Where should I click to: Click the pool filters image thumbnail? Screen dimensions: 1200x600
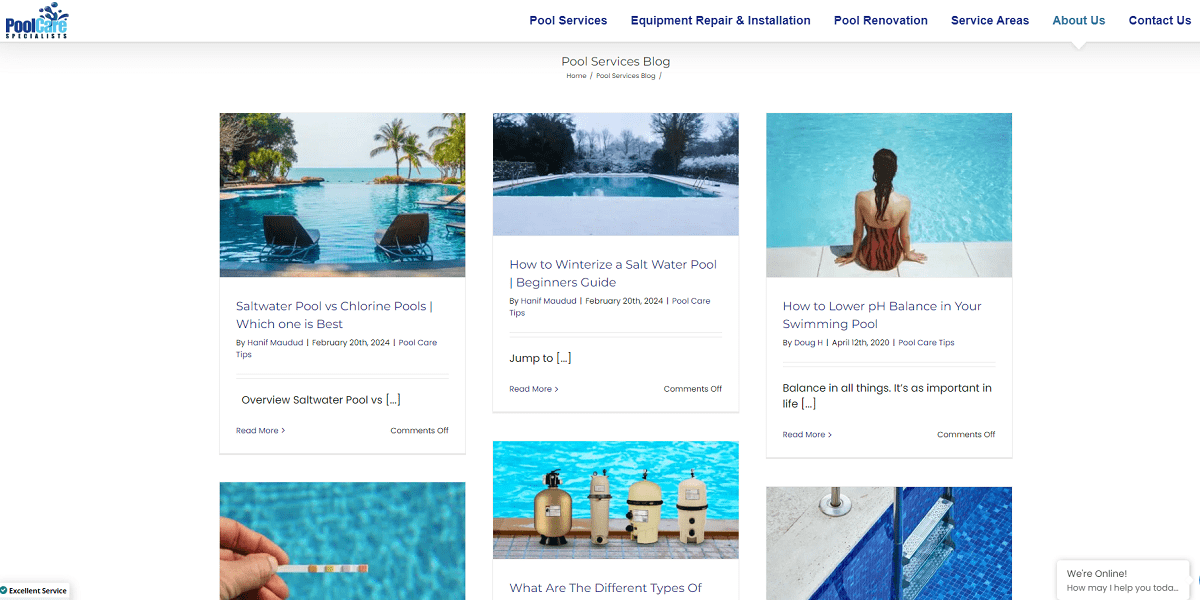(616, 500)
